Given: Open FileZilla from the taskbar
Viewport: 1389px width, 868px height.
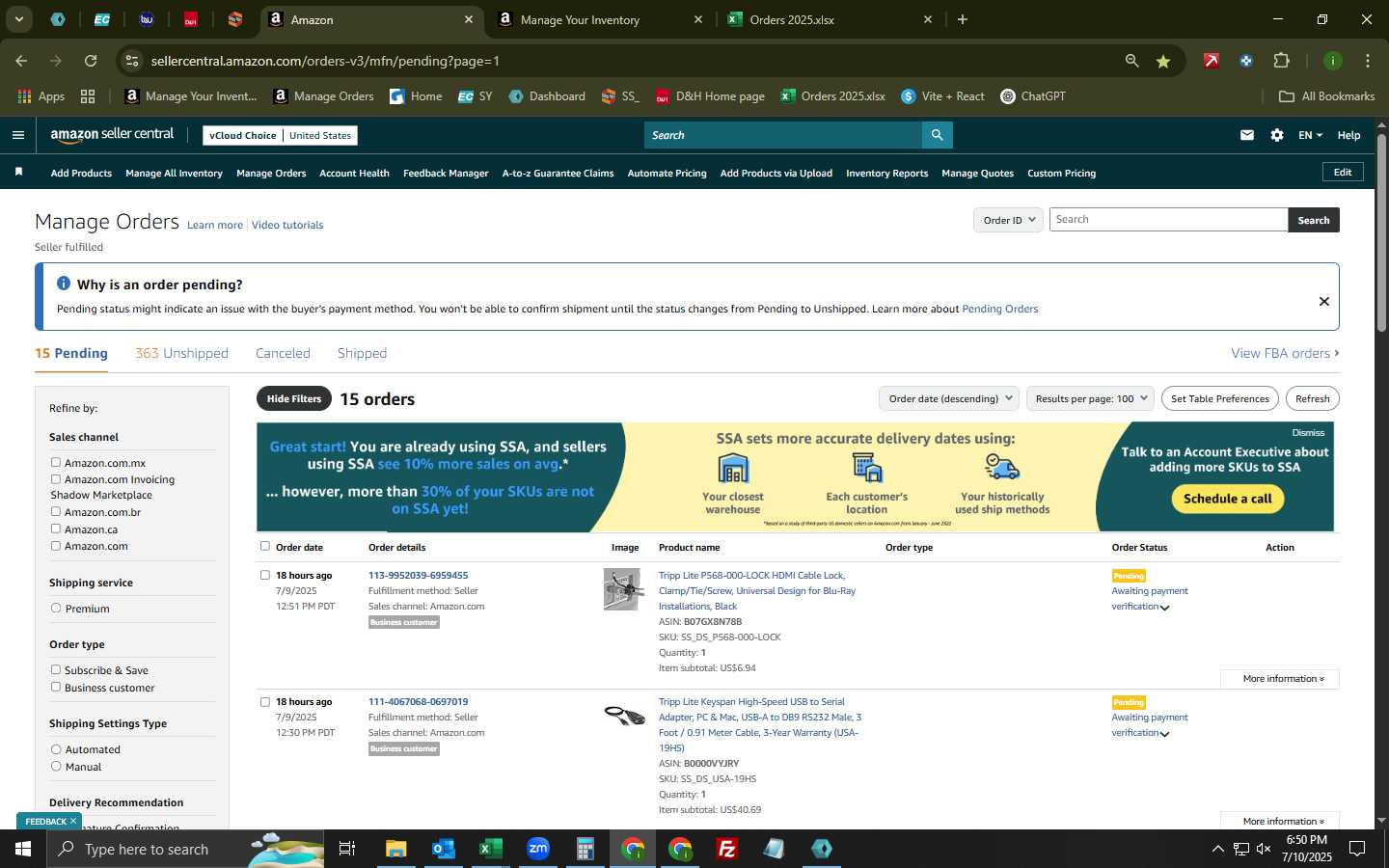Looking at the screenshot, I should click(x=727, y=849).
